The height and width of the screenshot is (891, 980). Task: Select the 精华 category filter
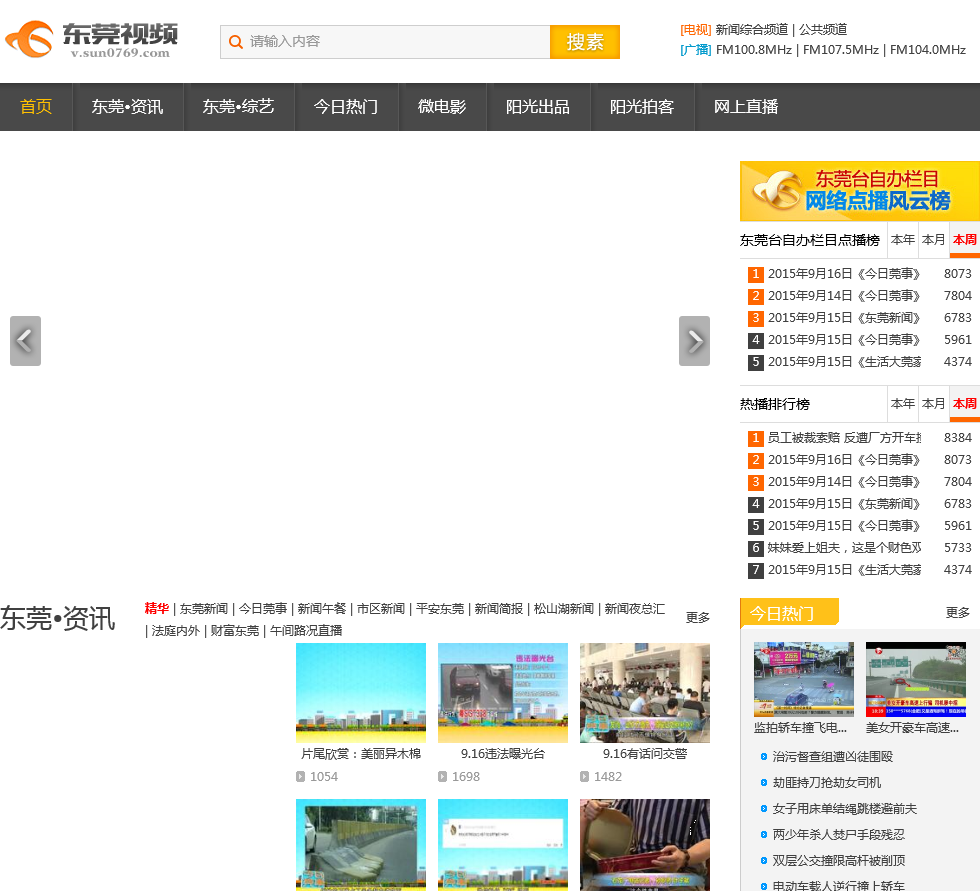(x=157, y=609)
